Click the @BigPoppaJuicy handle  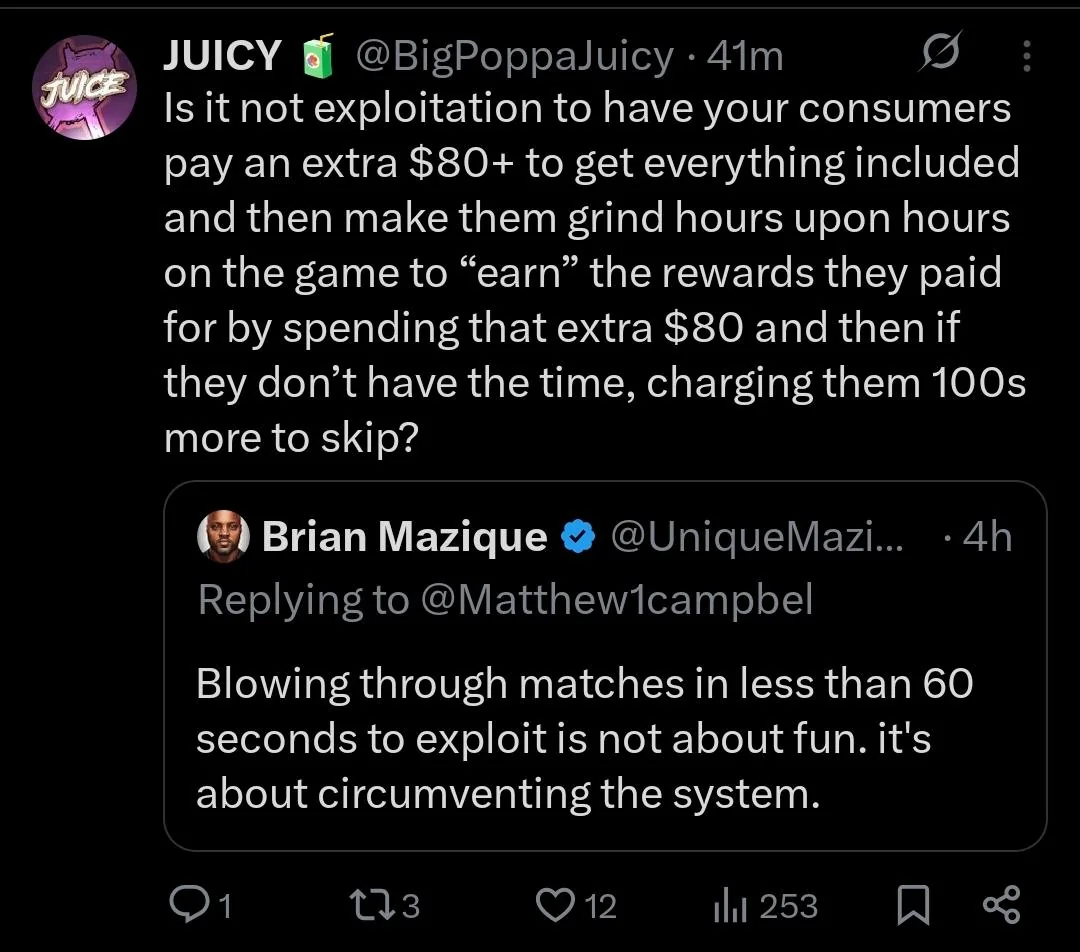pos(515,56)
